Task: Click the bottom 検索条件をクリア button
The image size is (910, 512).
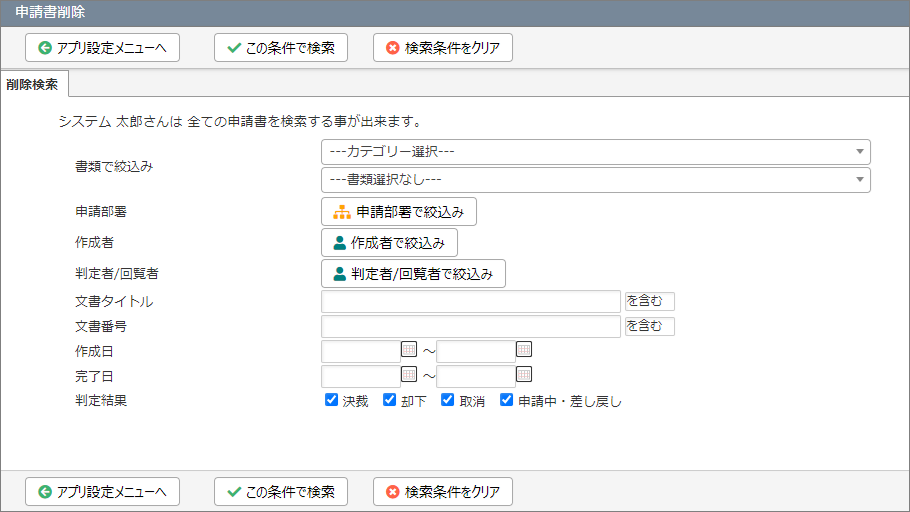Action: 443,492
